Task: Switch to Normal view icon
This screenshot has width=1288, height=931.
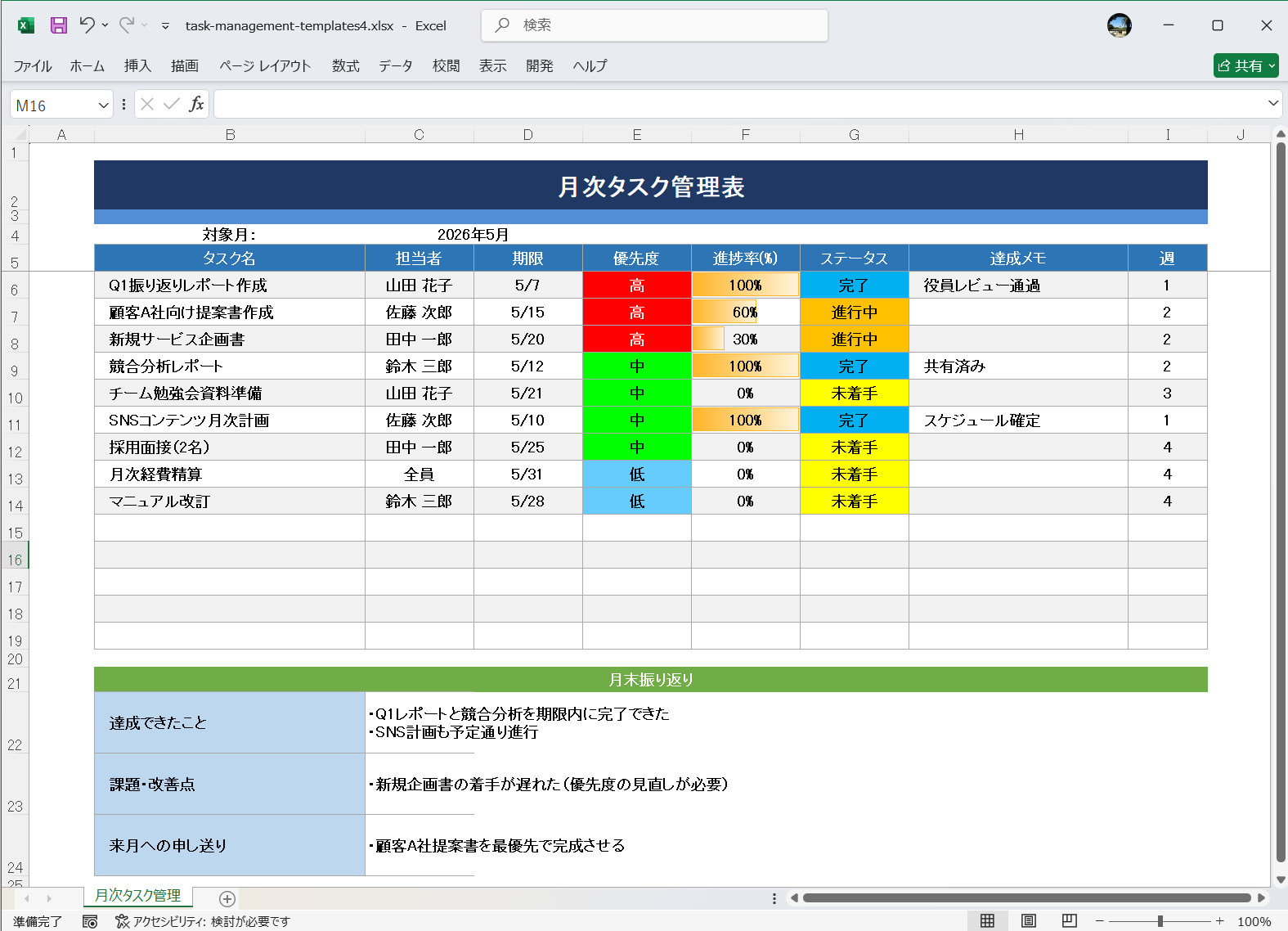Action: [x=988, y=921]
